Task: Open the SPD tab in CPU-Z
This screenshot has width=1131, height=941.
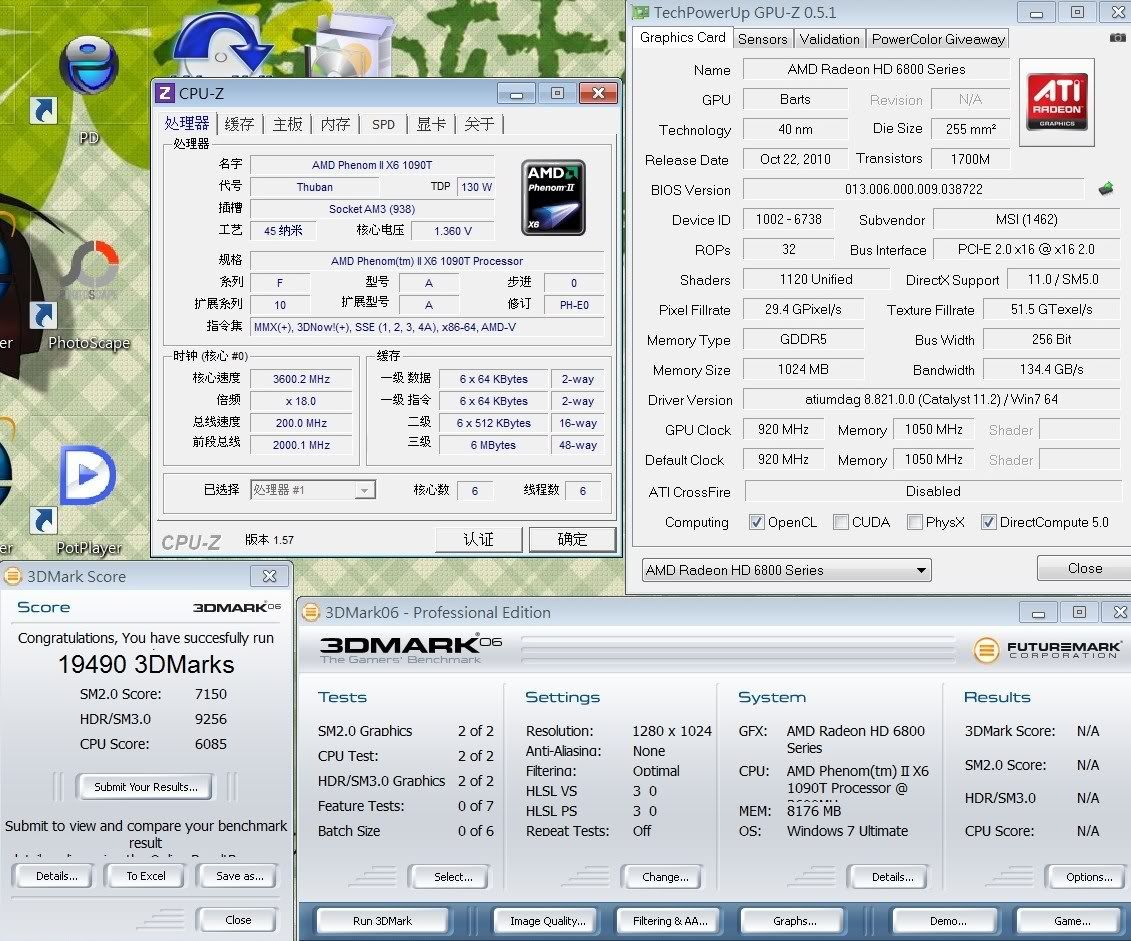Action: 383,124
